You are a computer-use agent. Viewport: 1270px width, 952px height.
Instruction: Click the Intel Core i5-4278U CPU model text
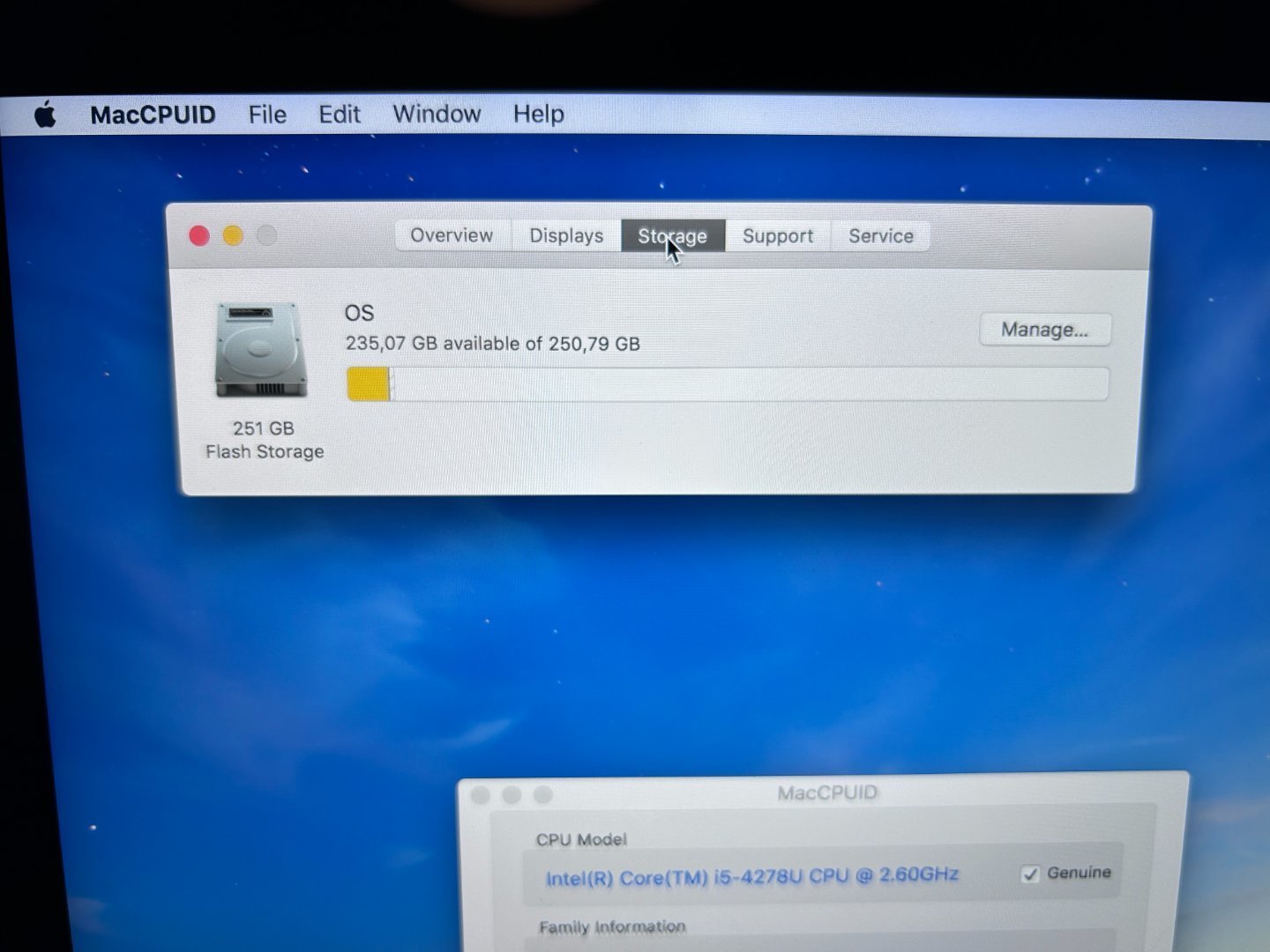tap(751, 877)
